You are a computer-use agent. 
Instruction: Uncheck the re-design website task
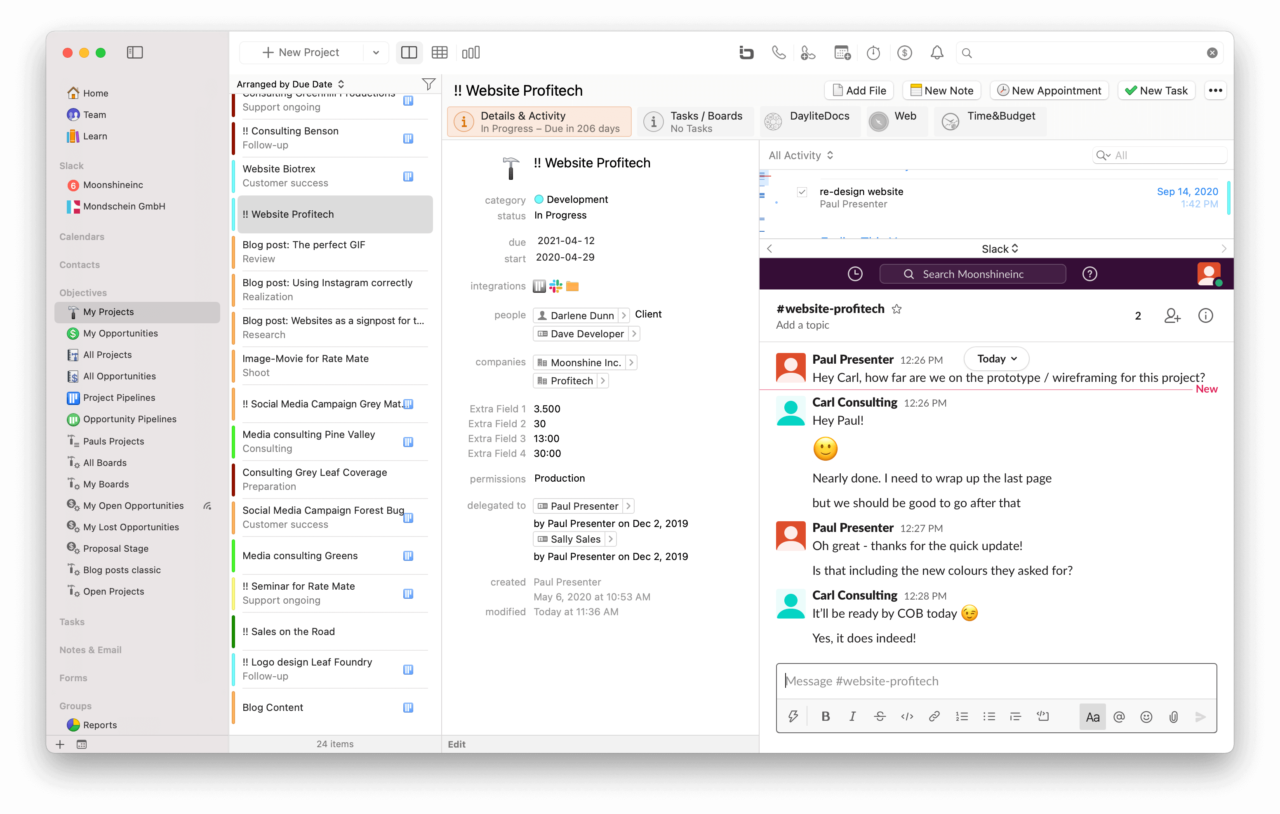click(802, 191)
